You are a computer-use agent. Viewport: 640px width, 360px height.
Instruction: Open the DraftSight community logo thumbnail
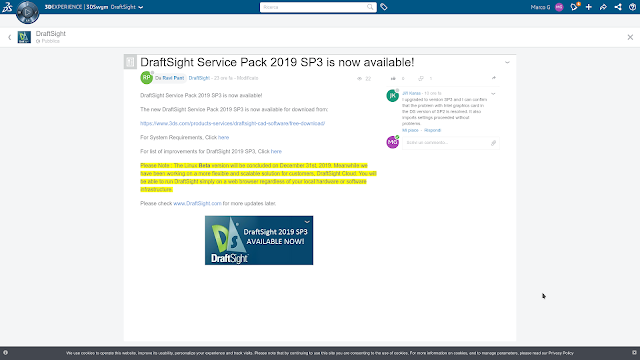[x=24, y=37]
